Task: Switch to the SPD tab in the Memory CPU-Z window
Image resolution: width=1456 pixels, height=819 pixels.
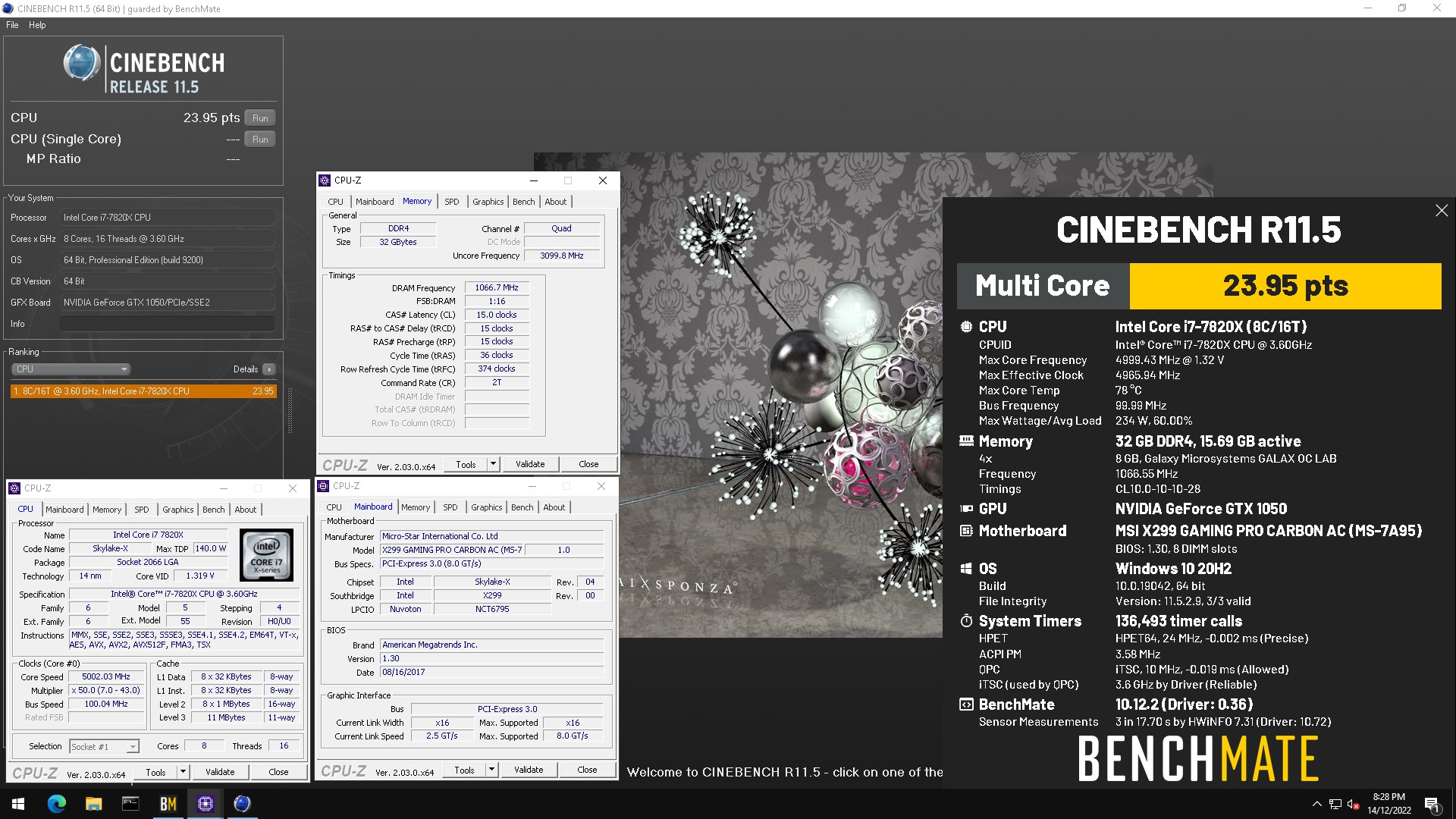Action: pyautogui.click(x=452, y=202)
